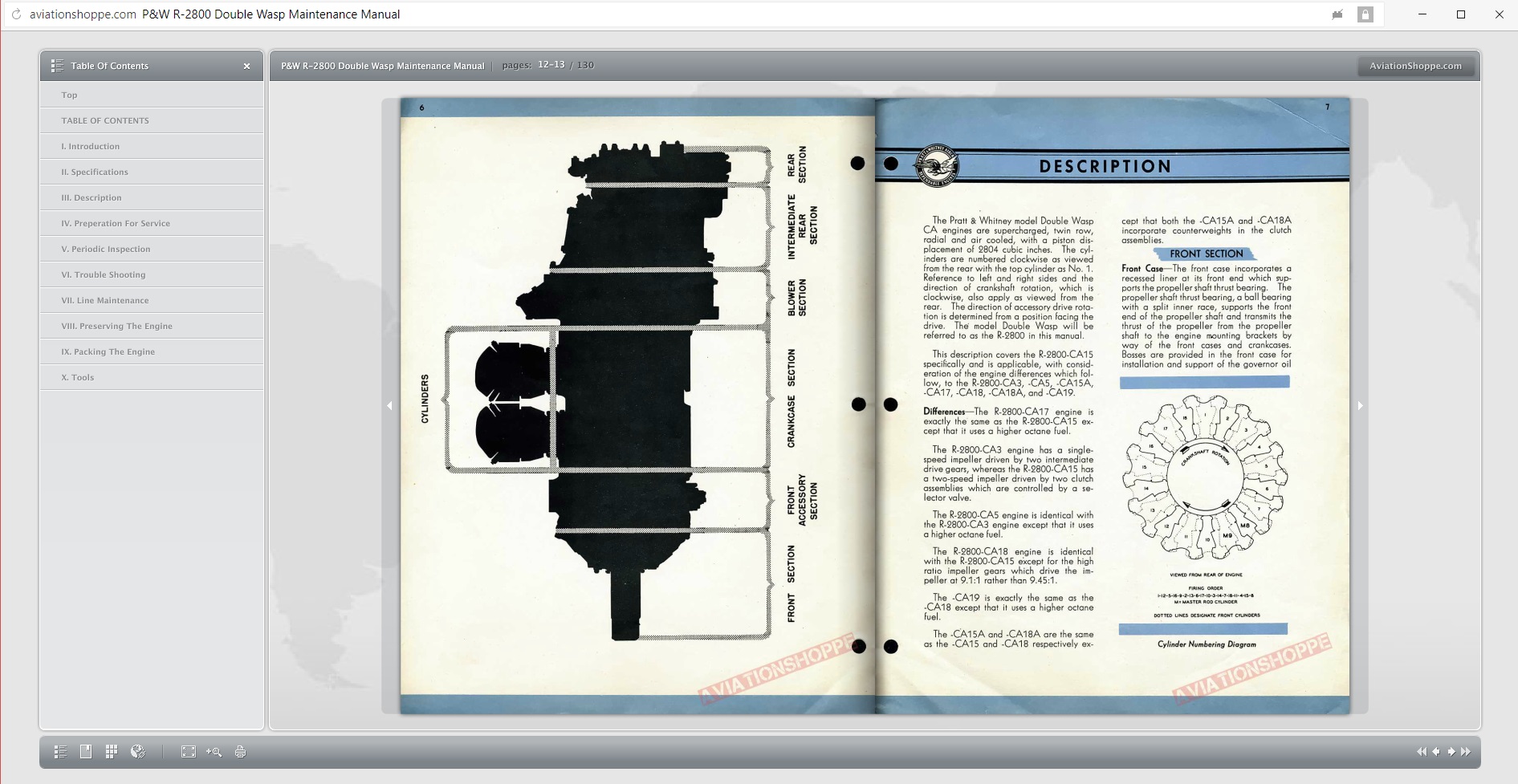This screenshot has height=784, width=1518.
Task: Click the lock icon in title bar
Action: tap(1365, 14)
